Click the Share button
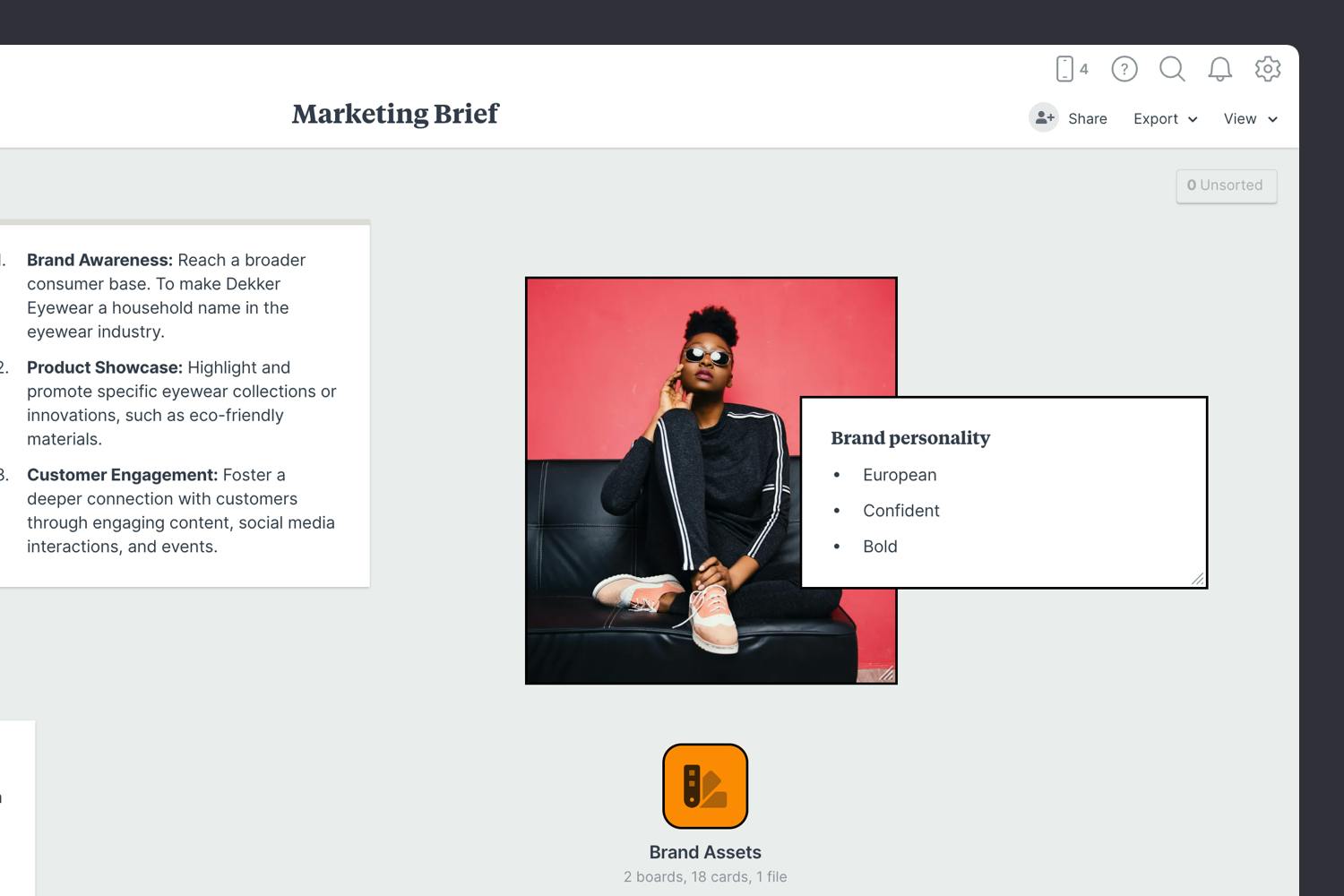This screenshot has height=896, width=1344. click(1087, 118)
